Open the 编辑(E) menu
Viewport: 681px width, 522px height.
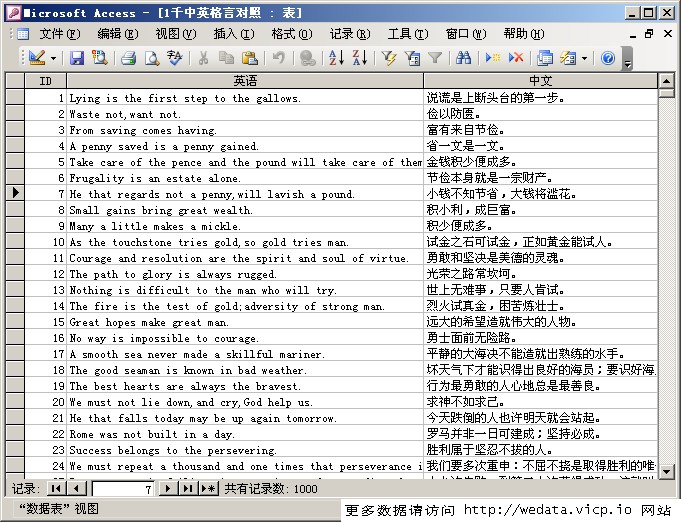118,33
